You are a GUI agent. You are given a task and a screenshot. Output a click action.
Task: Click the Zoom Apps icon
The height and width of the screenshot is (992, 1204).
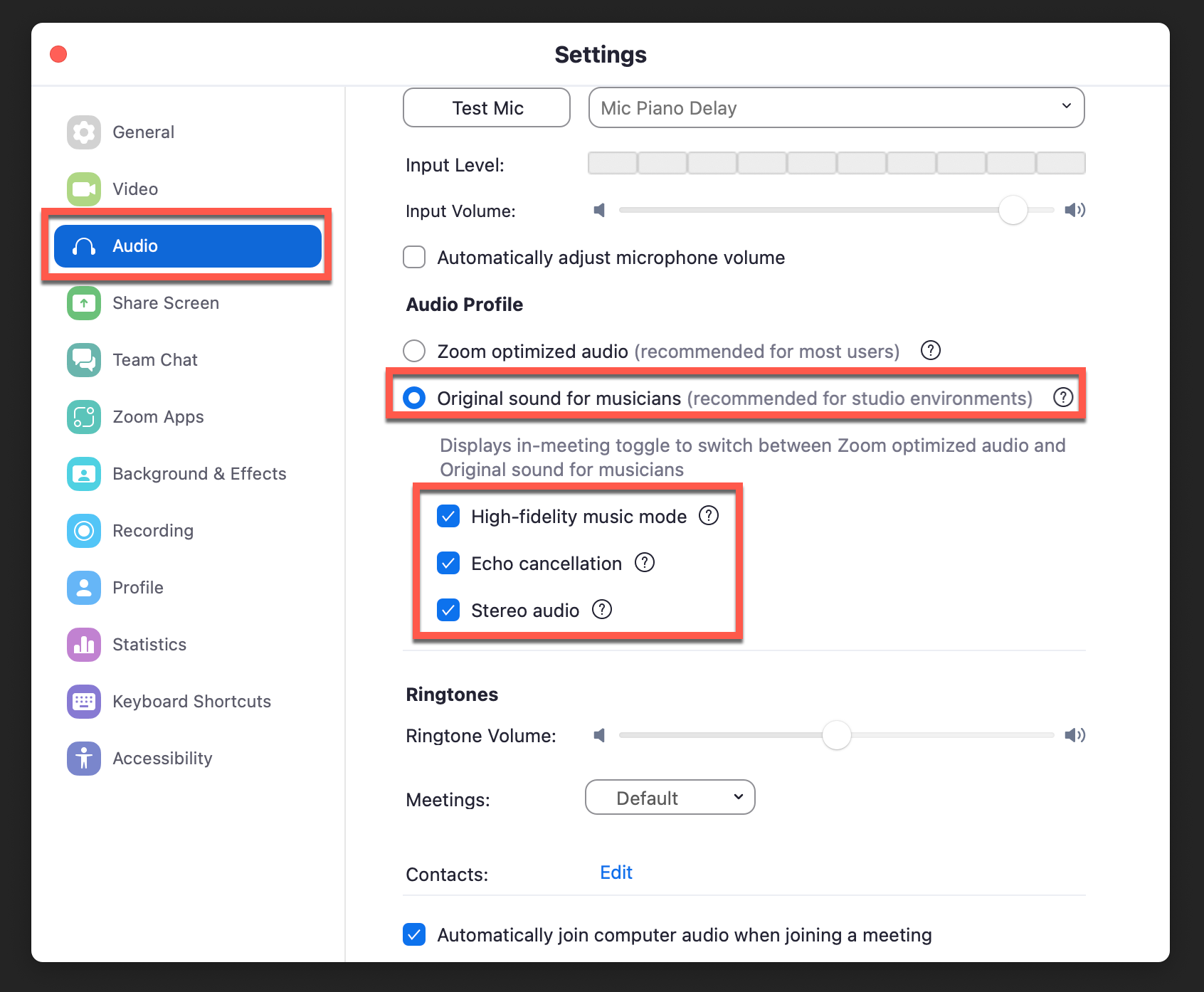coord(84,417)
